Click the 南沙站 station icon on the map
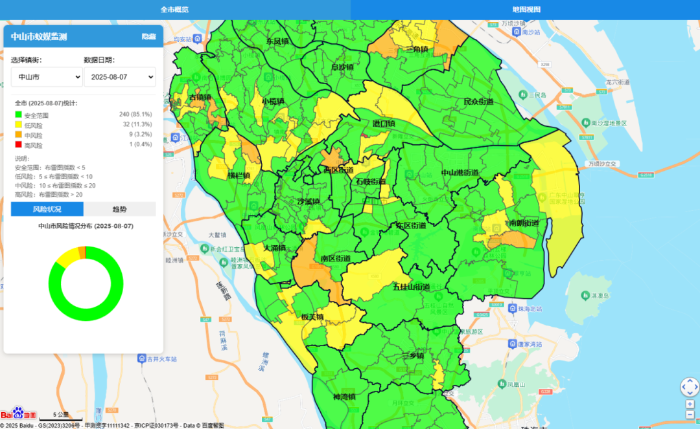700x429 pixels. [517, 32]
